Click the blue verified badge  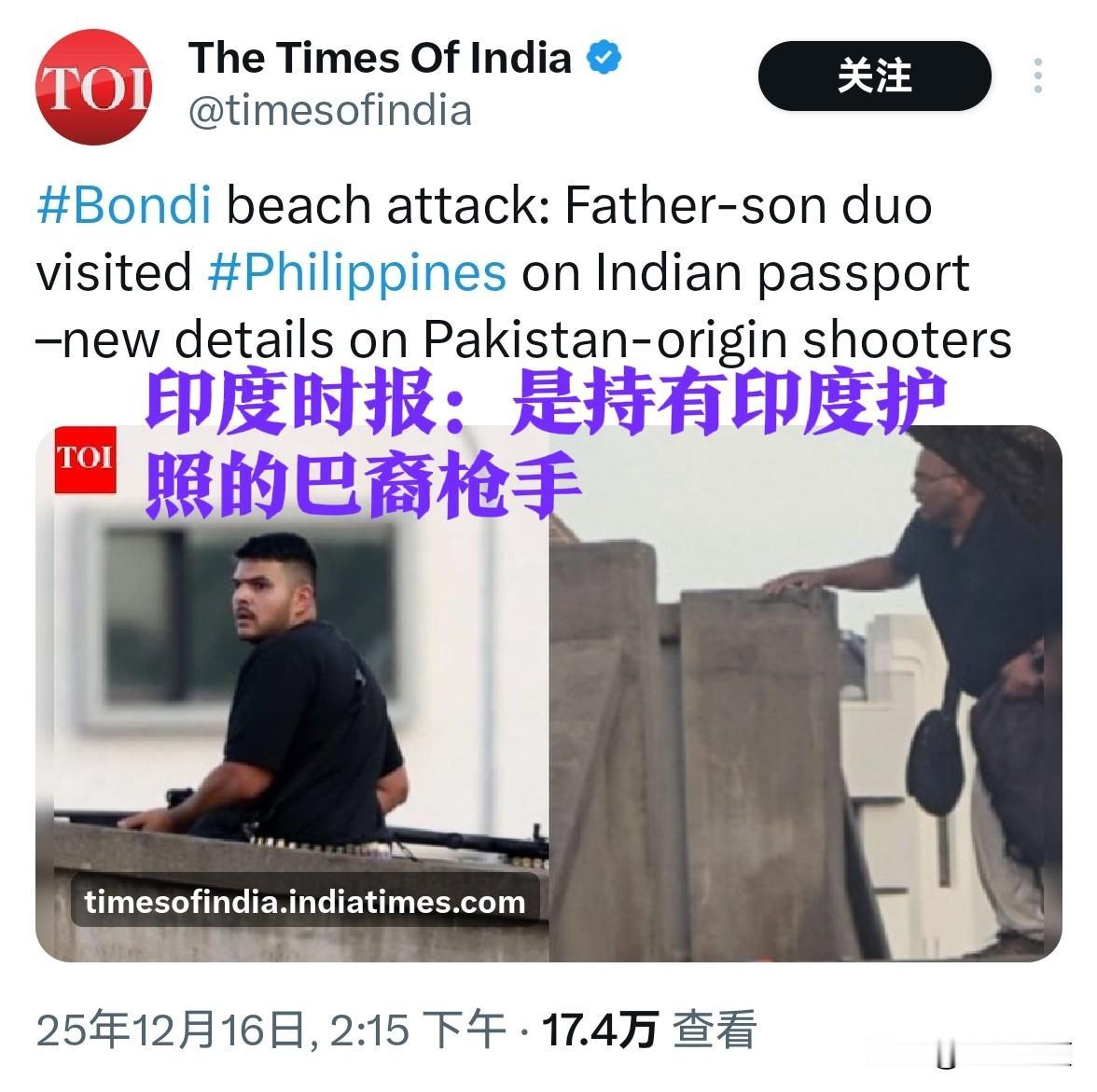[x=604, y=58]
